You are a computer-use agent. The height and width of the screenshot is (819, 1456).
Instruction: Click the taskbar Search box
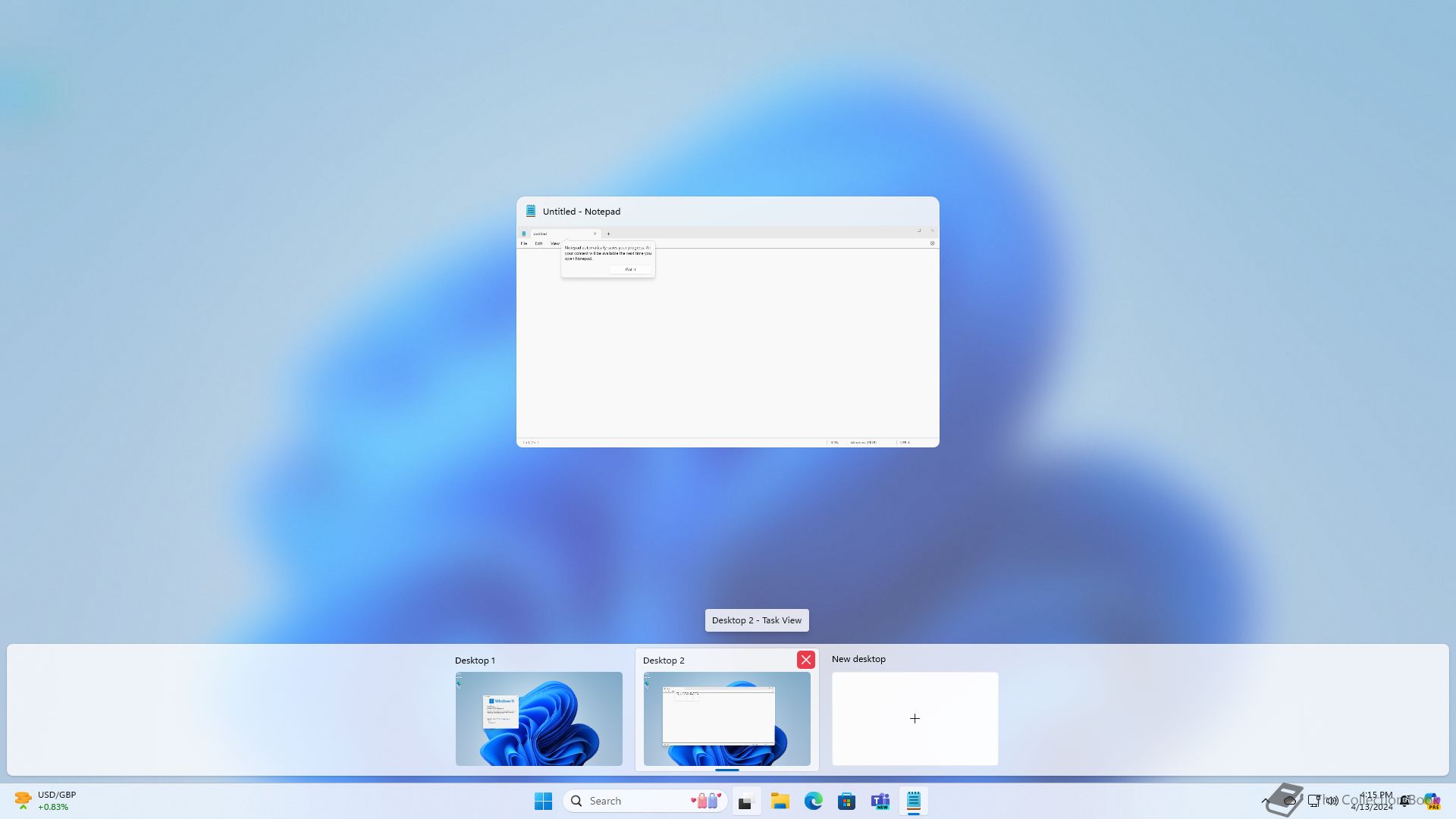[645, 801]
